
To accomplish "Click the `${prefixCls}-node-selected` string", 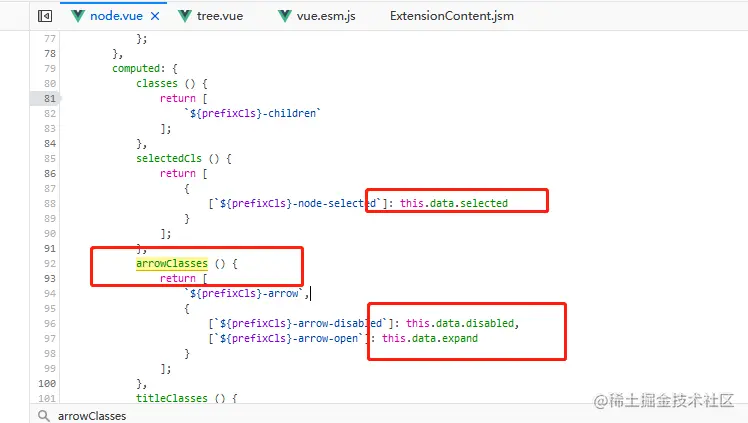I will pos(297,203).
